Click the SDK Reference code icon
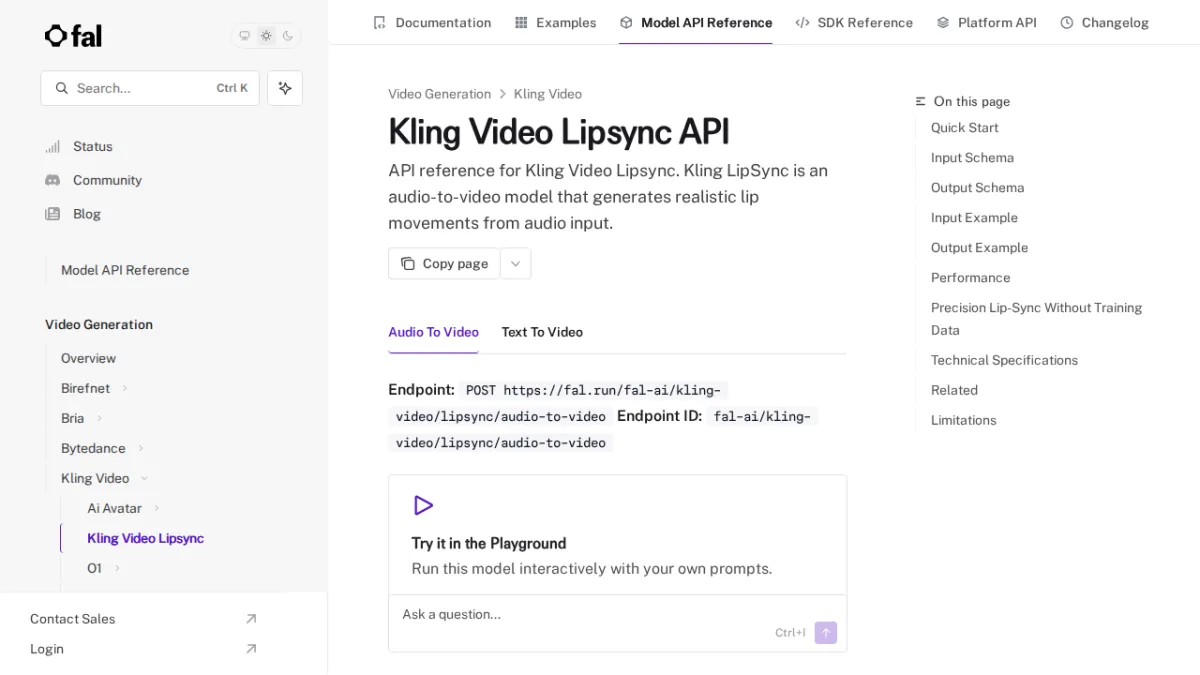The height and width of the screenshot is (675, 1200). 802,22
